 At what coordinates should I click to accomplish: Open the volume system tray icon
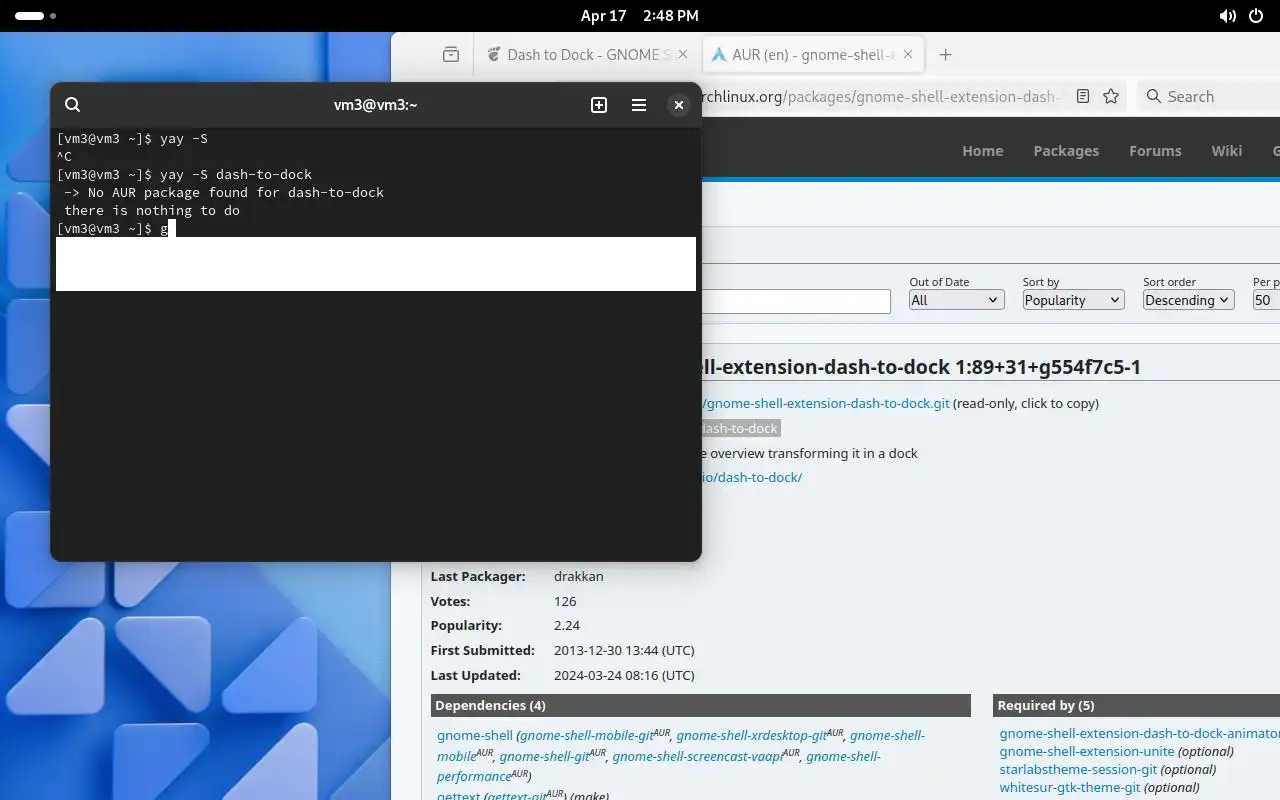1228,16
